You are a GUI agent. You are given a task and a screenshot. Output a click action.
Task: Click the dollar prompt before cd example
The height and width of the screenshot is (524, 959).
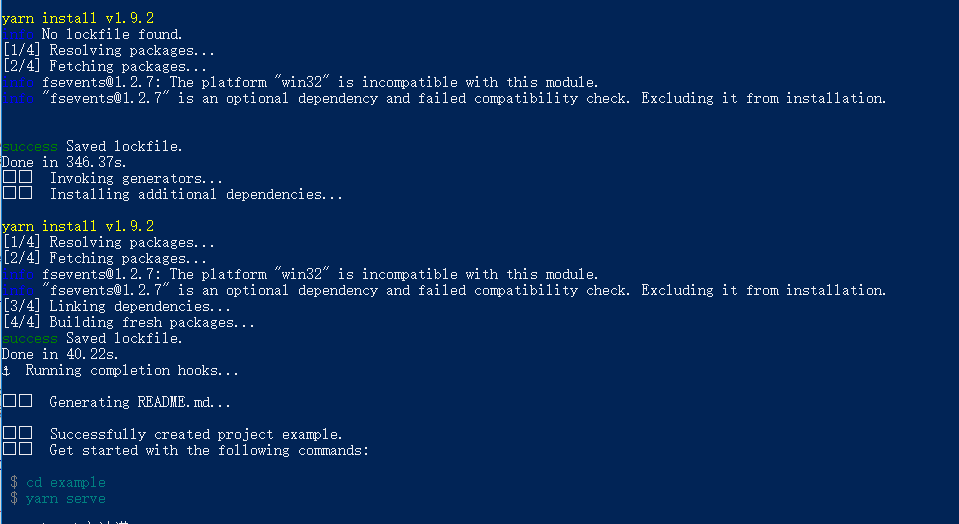coord(14,482)
